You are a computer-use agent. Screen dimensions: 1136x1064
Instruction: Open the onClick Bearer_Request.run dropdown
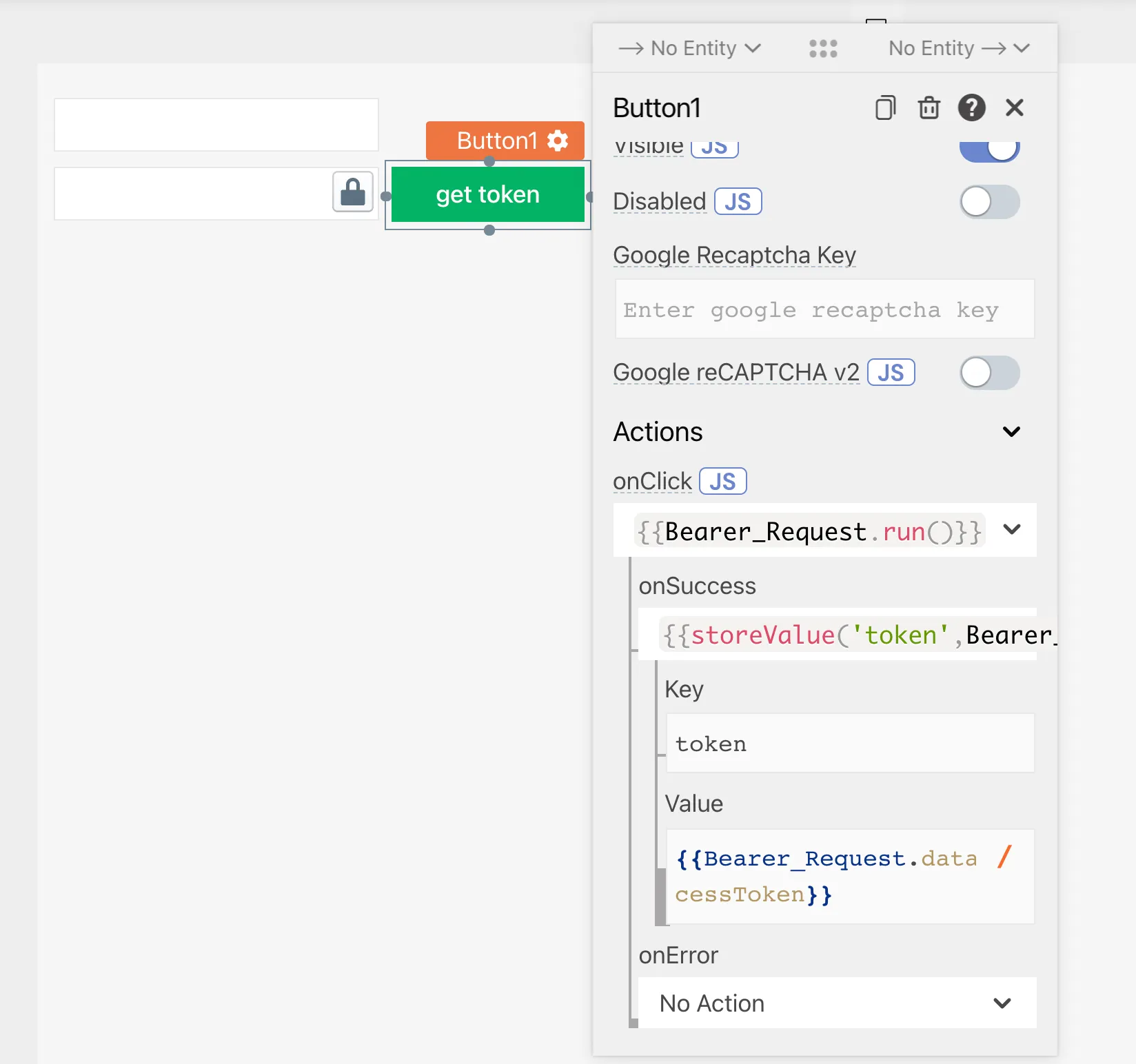1011,530
